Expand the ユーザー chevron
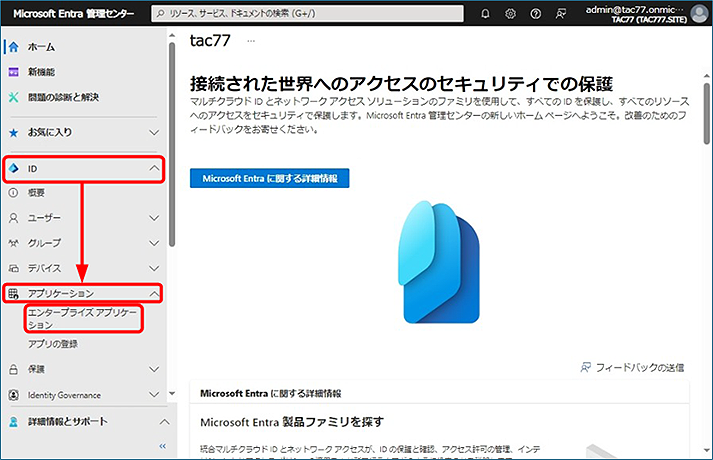The image size is (713, 460). (x=154, y=218)
